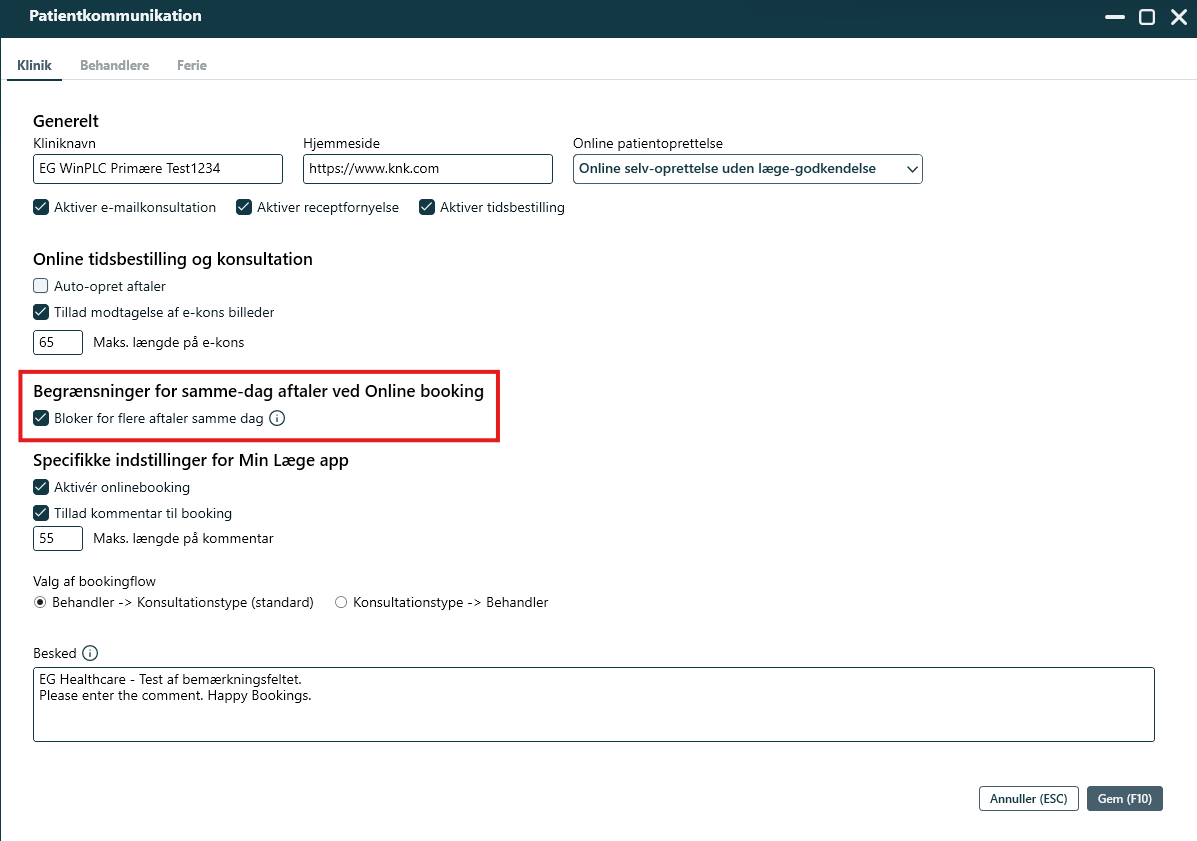Uncheck Aktiver receptfornyelse
The width and height of the screenshot is (1197, 841).
coord(244,207)
